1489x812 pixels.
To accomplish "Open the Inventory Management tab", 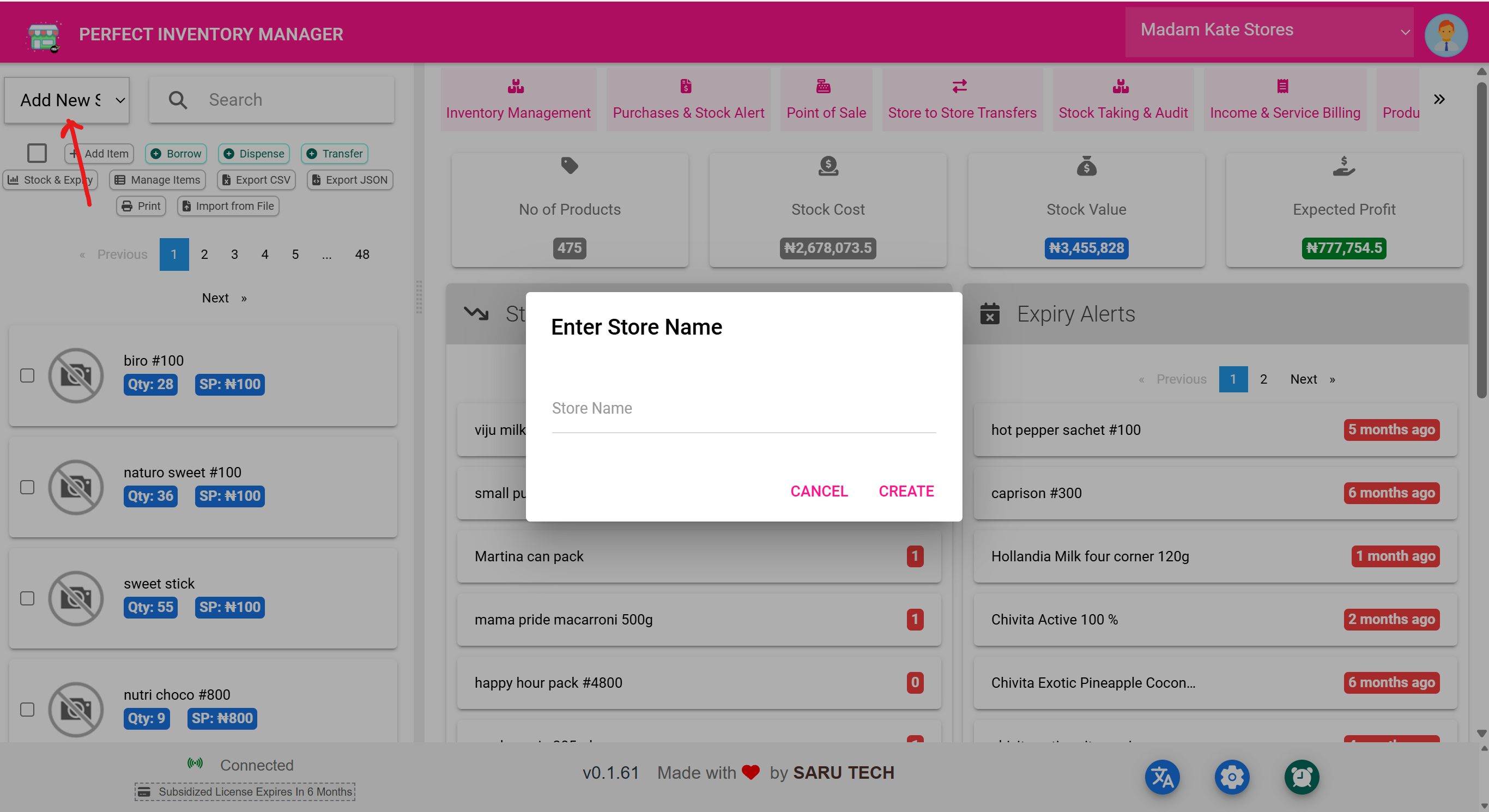I will coord(518,99).
